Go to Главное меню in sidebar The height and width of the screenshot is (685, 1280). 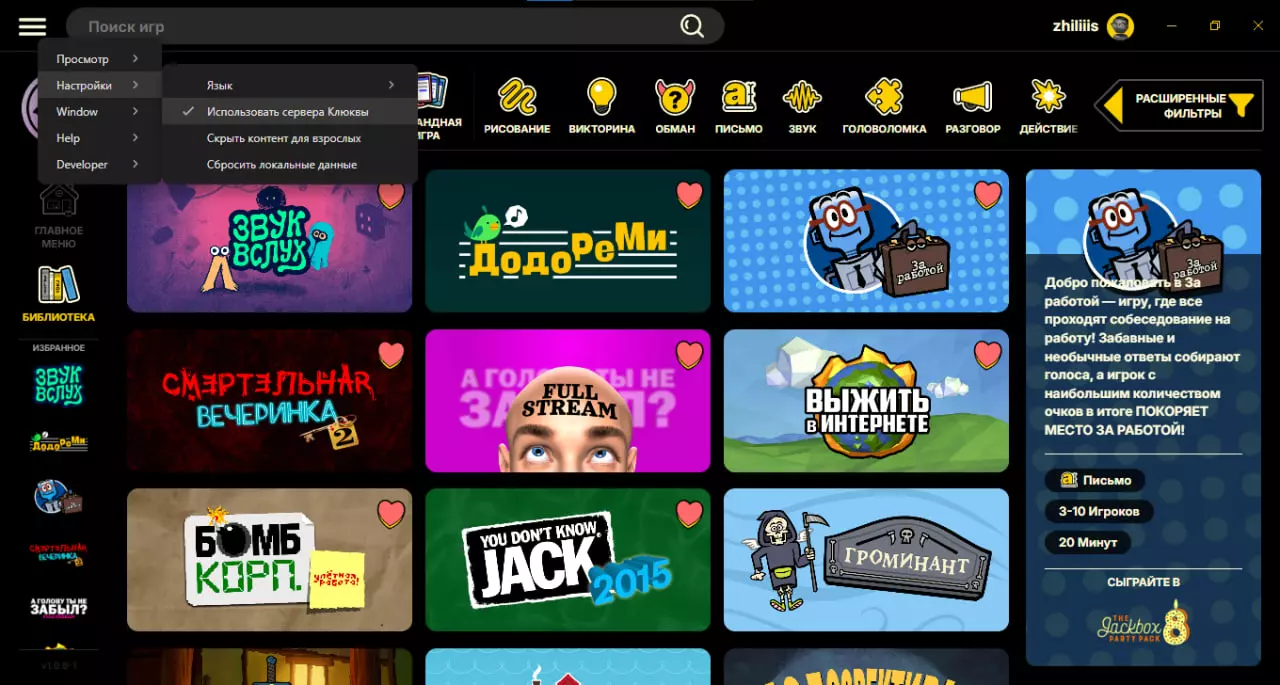coord(59,215)
